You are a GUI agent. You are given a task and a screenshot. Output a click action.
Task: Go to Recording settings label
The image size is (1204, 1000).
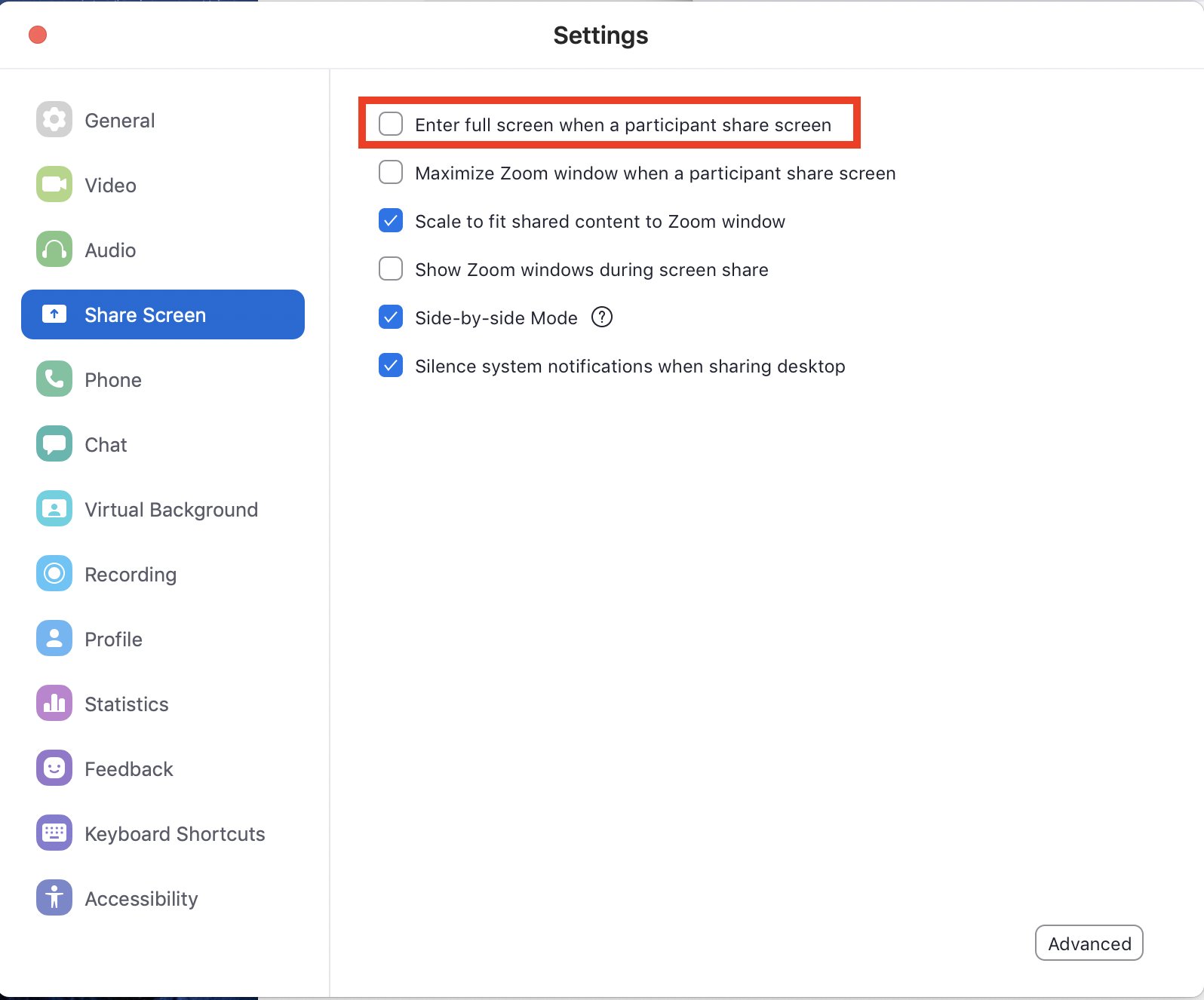(x=131, y=575)
